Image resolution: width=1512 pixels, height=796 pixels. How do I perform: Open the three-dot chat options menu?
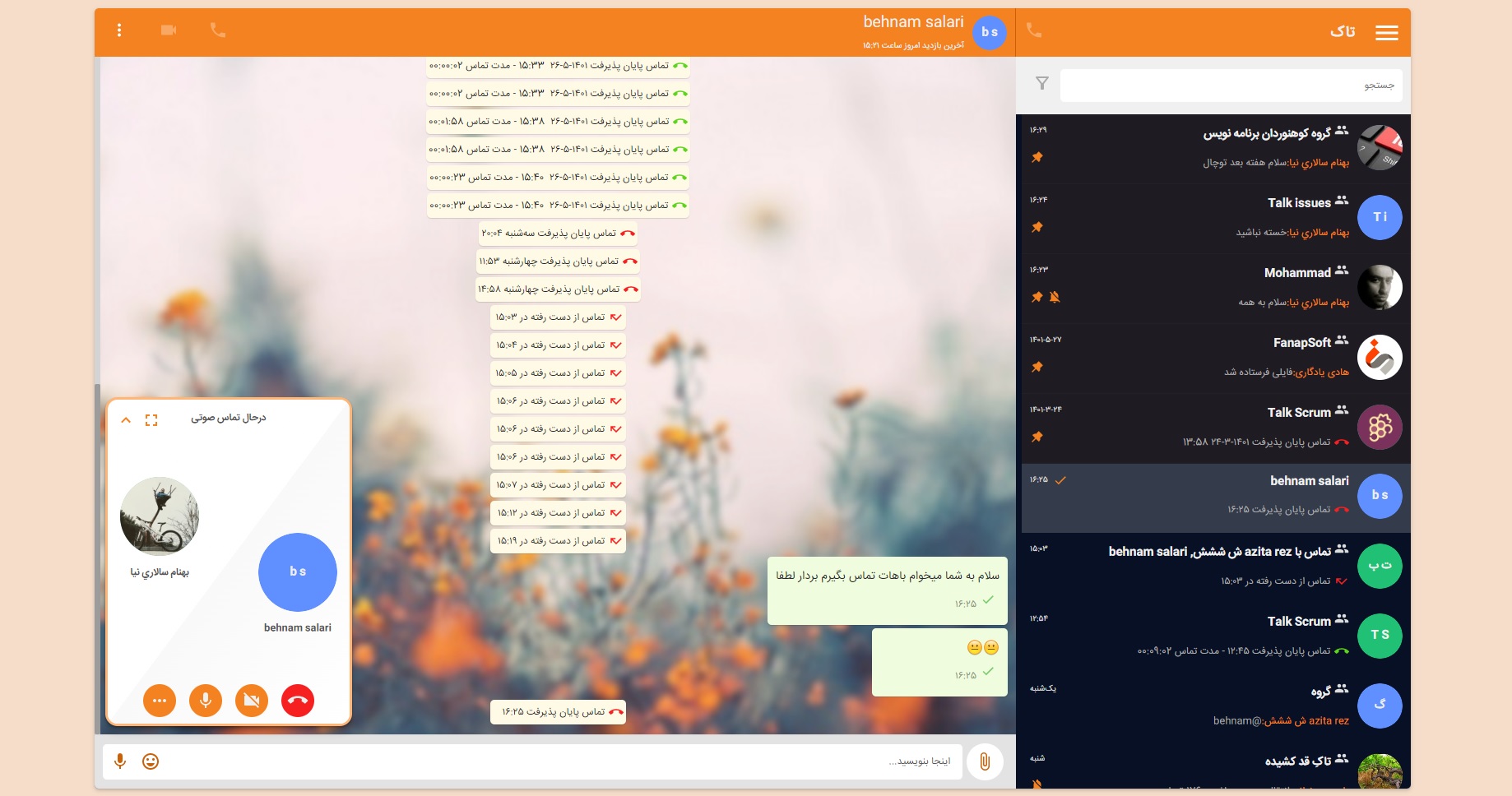point(119,30)
